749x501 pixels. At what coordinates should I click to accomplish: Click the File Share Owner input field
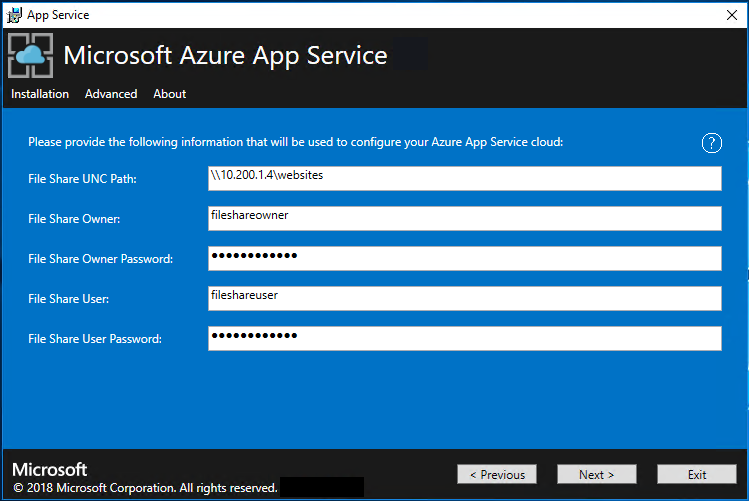pos(465,219)
